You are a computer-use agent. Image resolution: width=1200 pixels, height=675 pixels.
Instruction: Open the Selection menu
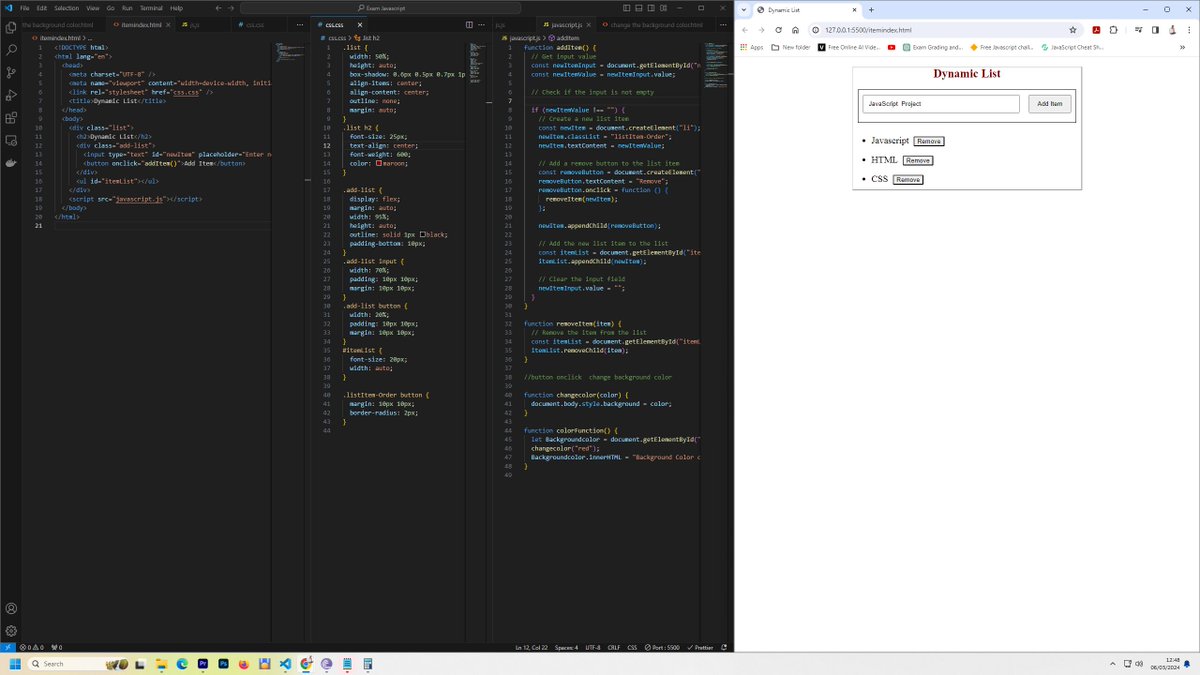(x=66, y=8)
